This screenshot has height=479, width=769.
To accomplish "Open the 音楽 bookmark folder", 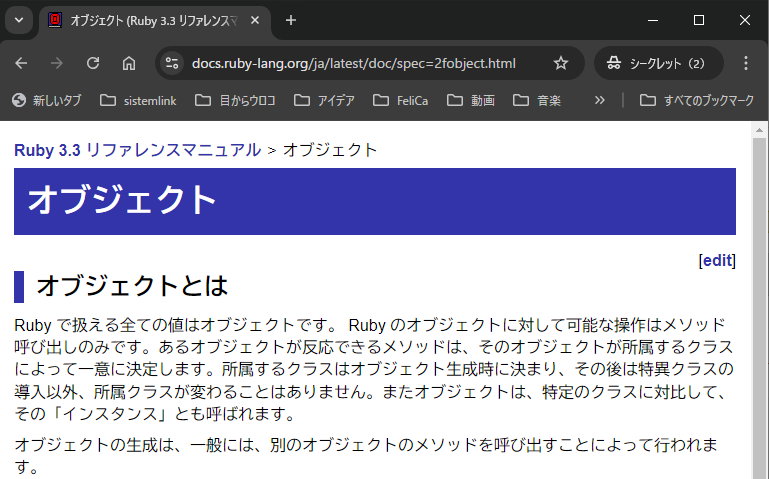I will (x=537, y=101).
